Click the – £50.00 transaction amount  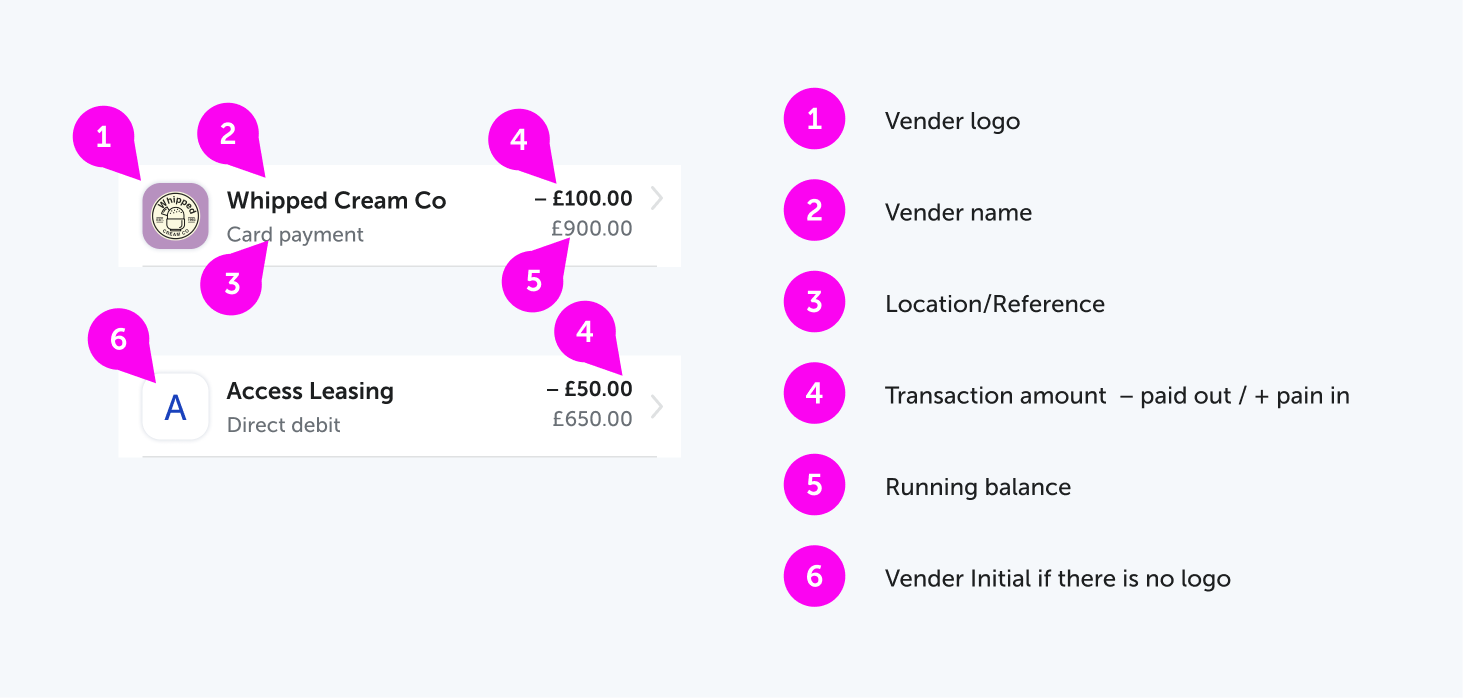589,389
